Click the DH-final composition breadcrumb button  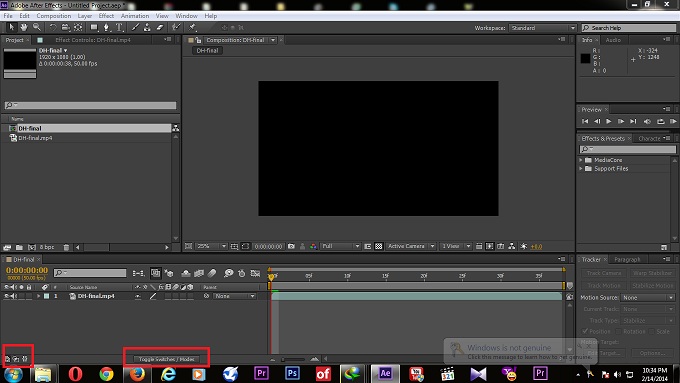point(207,51)
